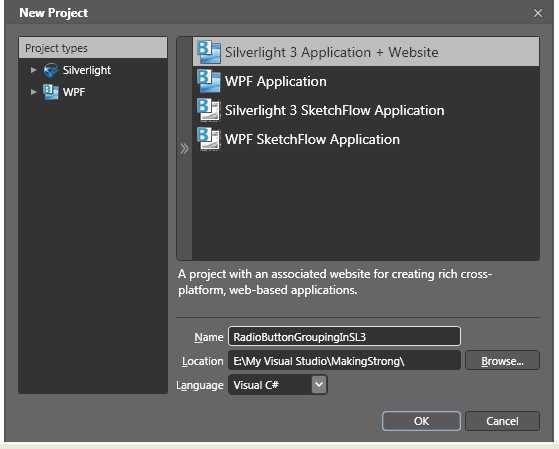The image size is (559, 449).
Task: Click the Location path field
Action: [x=344, y=361]
